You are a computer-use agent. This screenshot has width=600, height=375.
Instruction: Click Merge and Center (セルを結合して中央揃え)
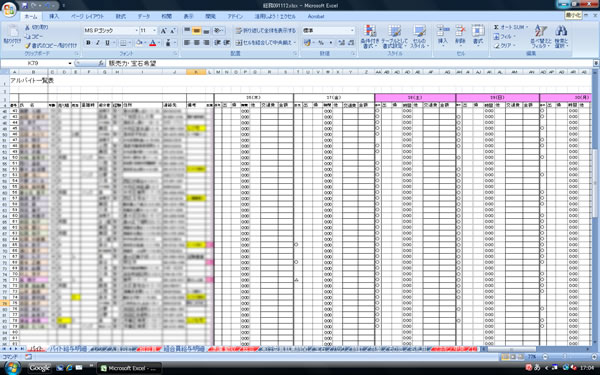(266, 43)
